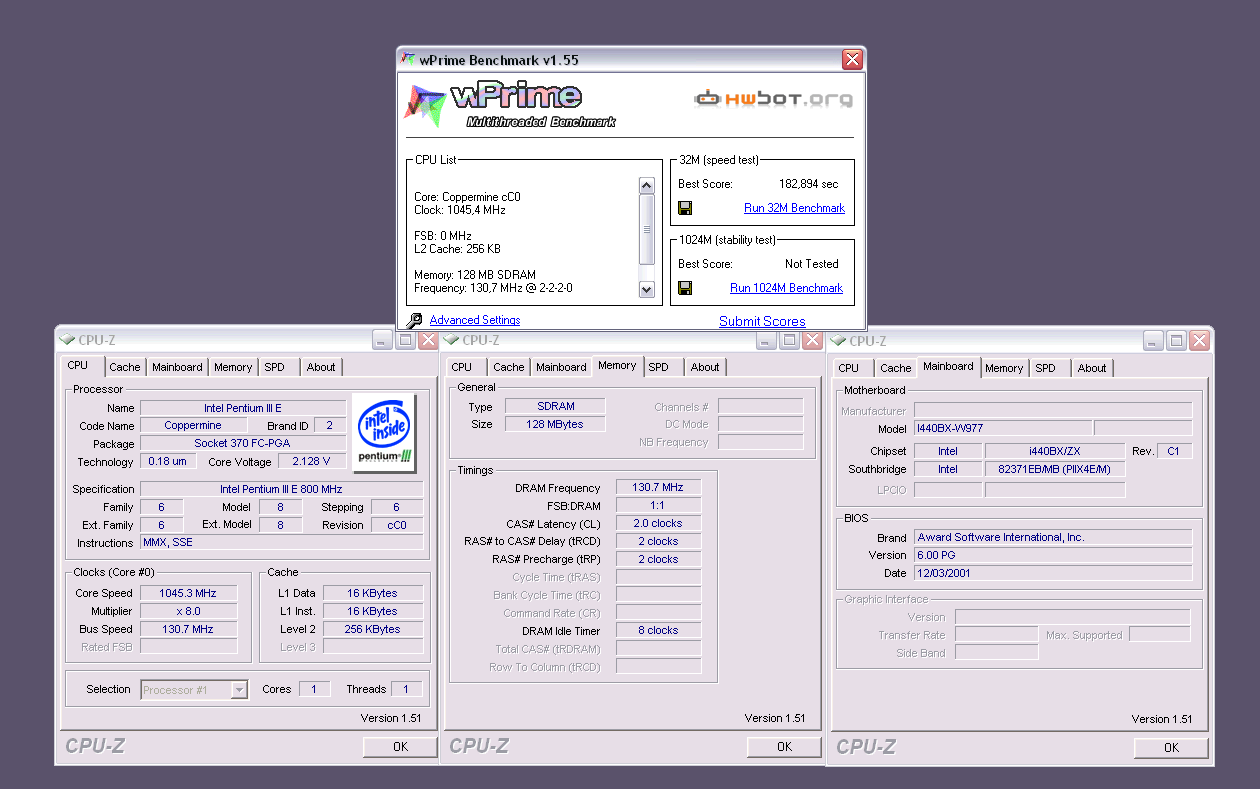Image resolution: width=1260 pixels, height=789 pixels.
Task: Minimize the CPU-Z window showing CPU tab
Action: point(382,340)
